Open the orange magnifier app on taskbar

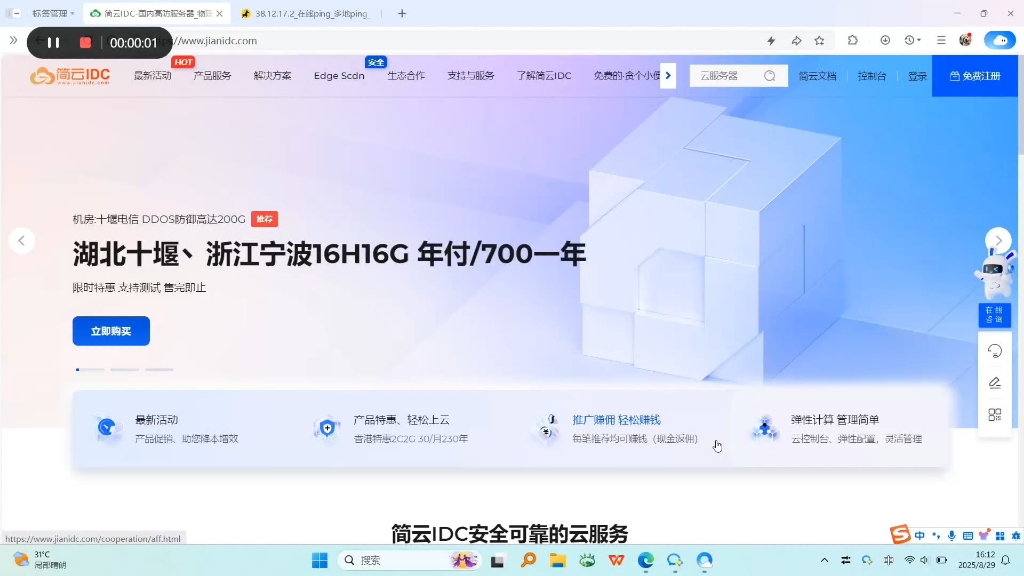[x=528, y=560]
